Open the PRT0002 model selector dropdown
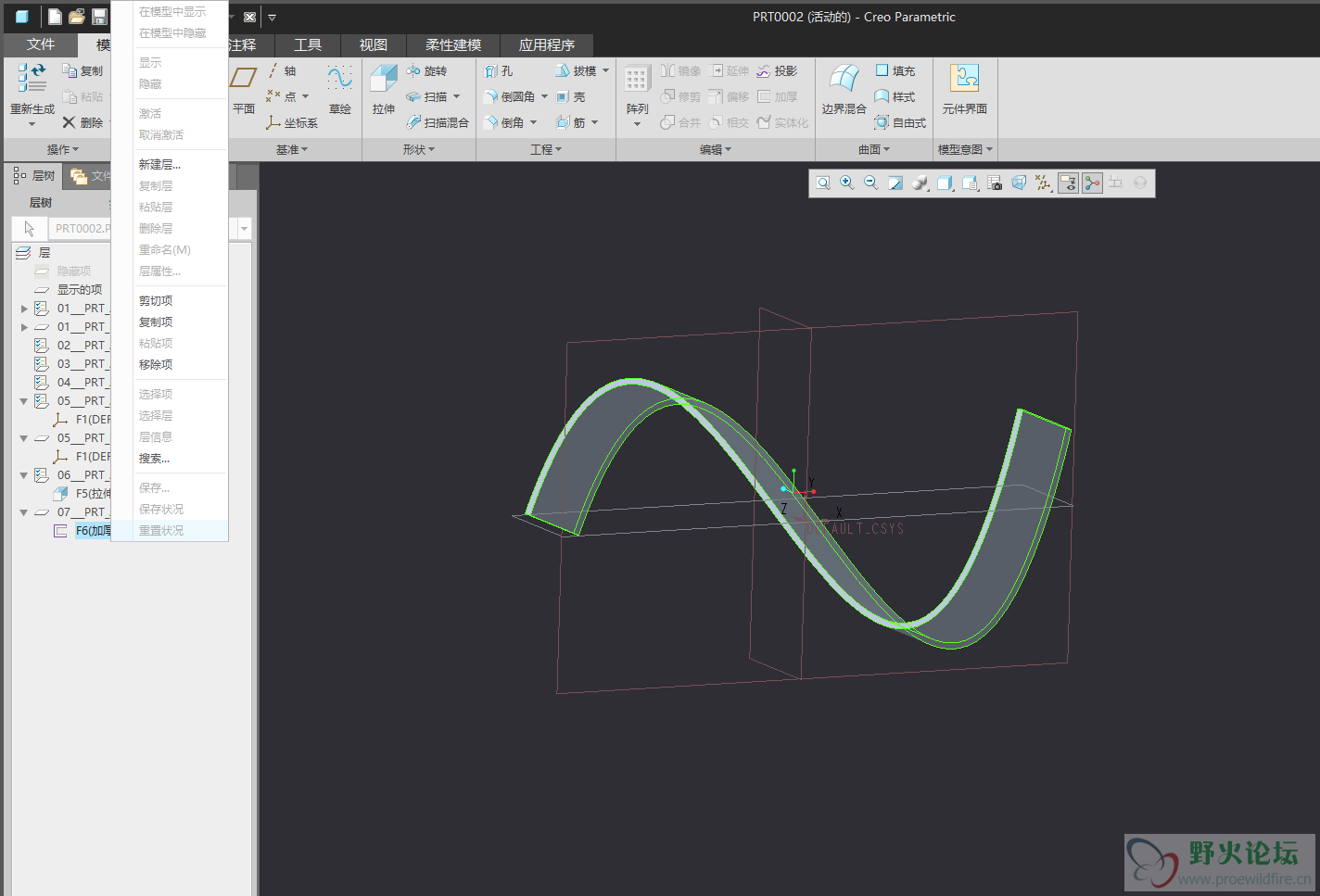This screenshot has height=896, width=1320. click(x=245, y=228)
